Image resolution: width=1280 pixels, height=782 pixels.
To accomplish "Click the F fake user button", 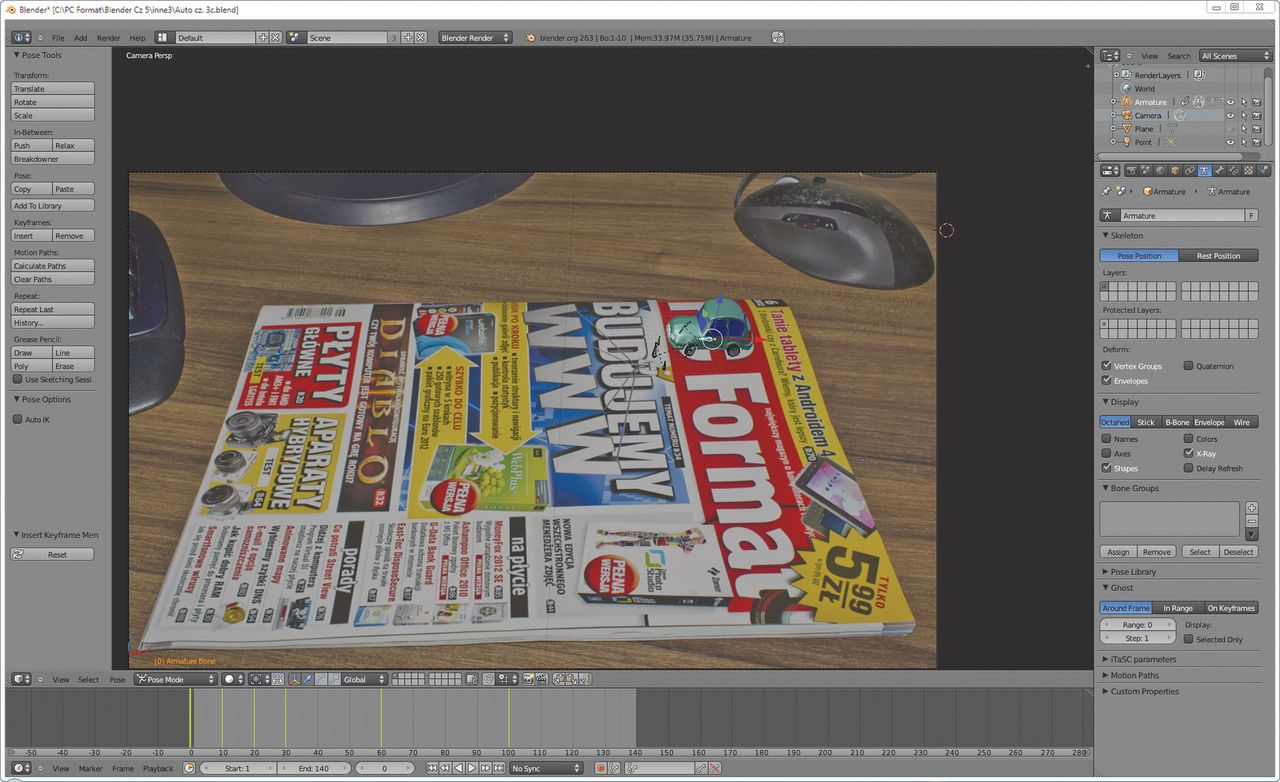I will [1251, 215].
